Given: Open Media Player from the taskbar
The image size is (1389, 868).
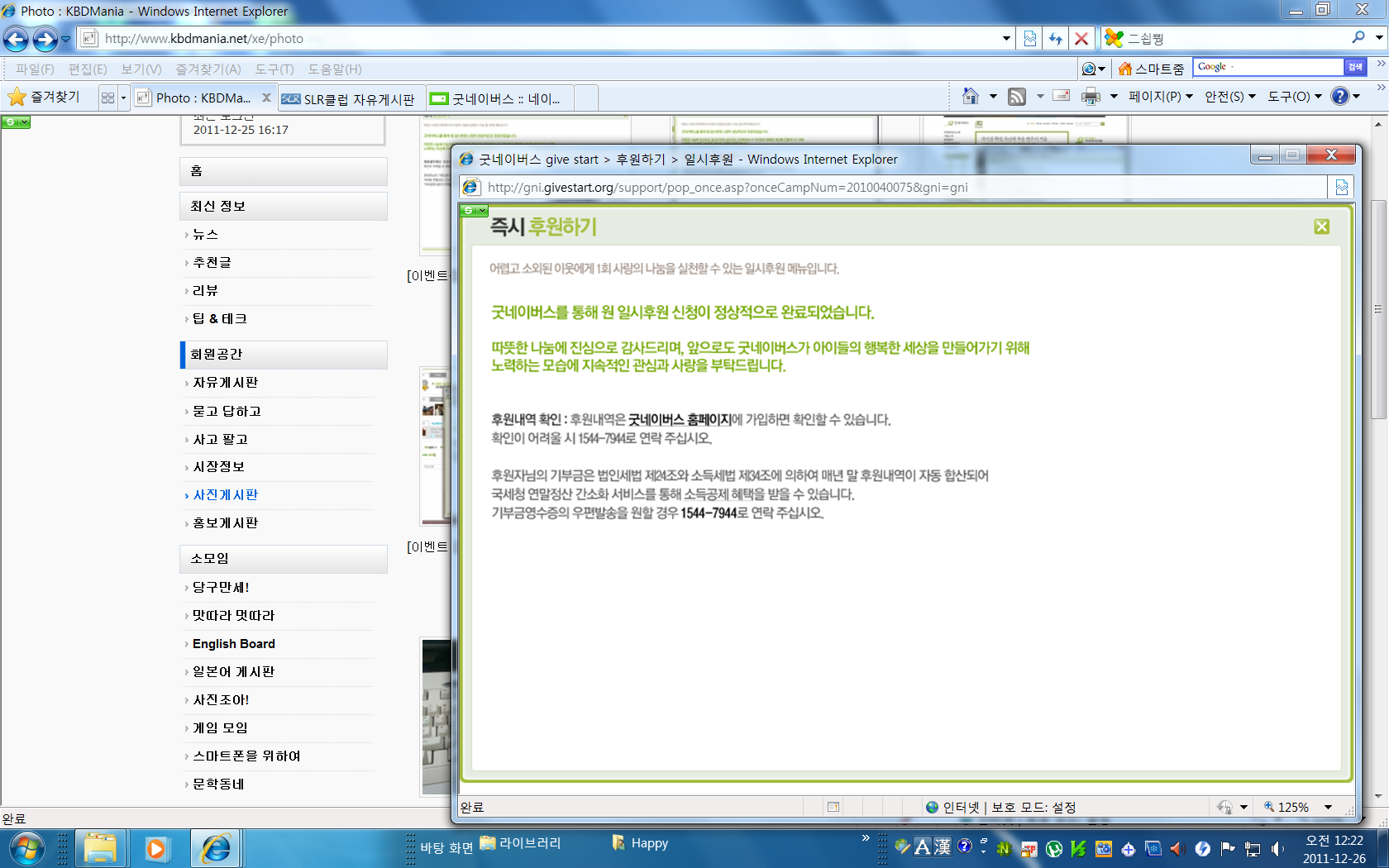Looking at the screenshot, I should (x=155, y=848).
